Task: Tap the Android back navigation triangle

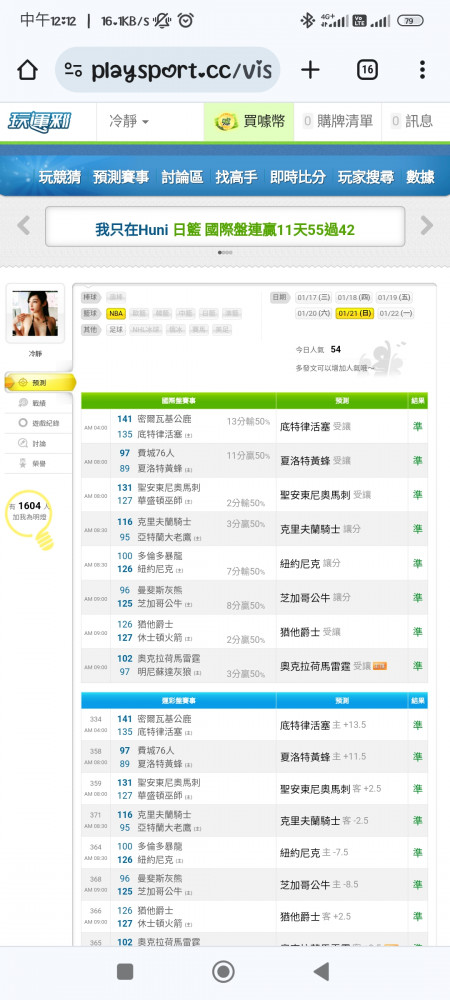Action: tap(321, 971)
